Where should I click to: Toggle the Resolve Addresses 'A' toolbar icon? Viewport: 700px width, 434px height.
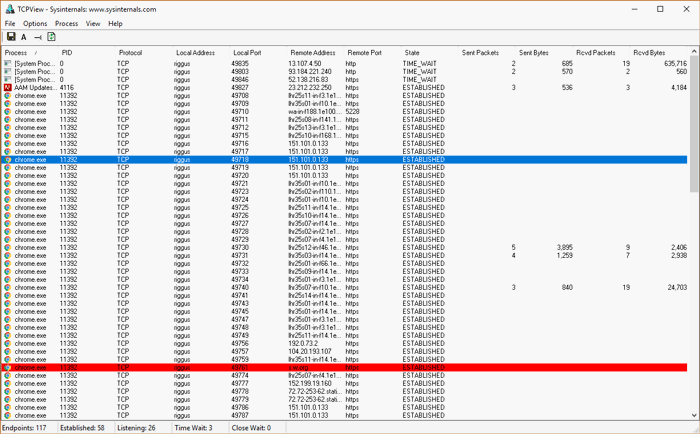click(x=24, y=37)
